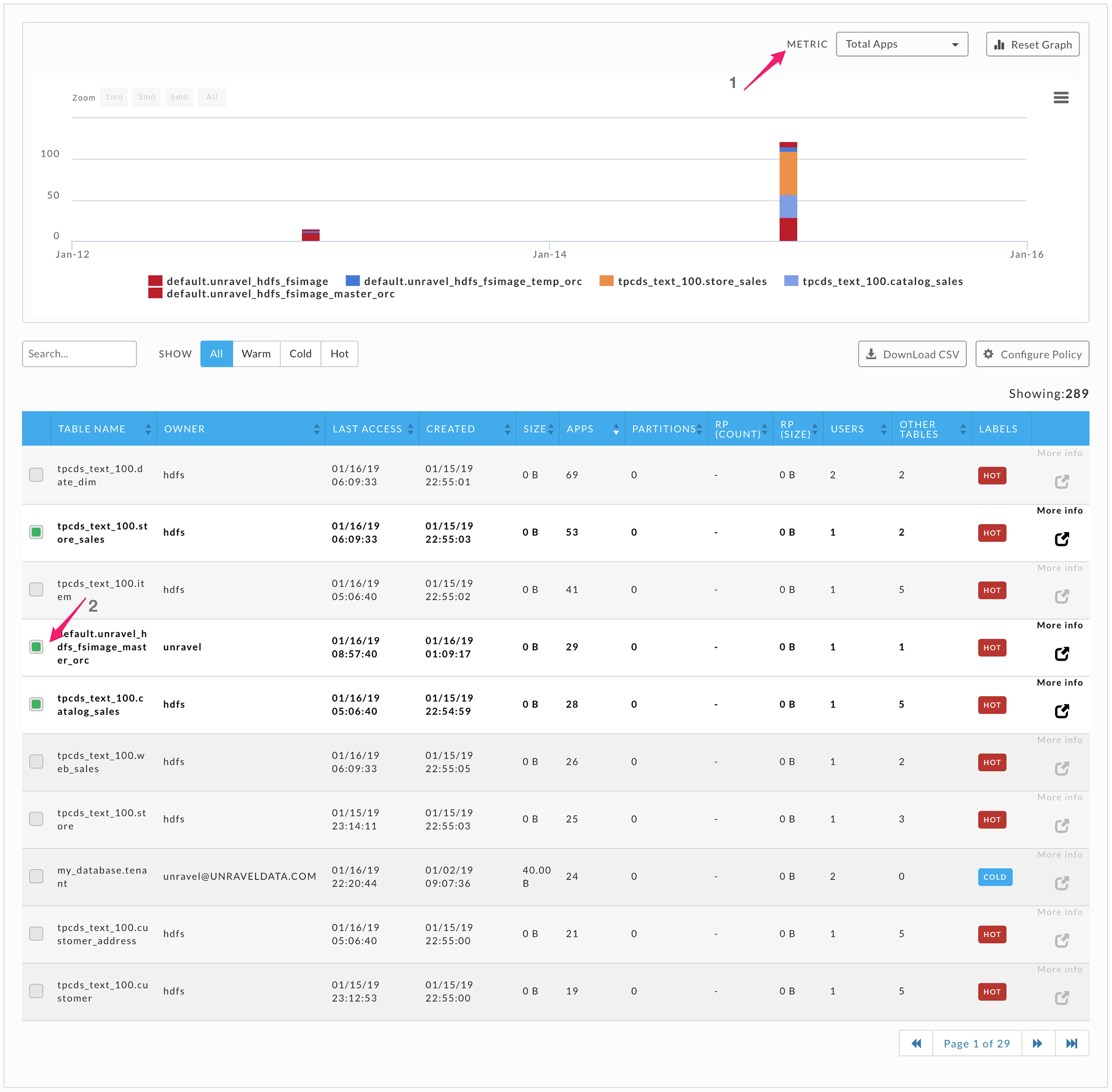Toggle default.unravel_hdfs_fsimage_master_orc legend swatch
This screenshot has height=1092, width=1112.
click(155, 293)
